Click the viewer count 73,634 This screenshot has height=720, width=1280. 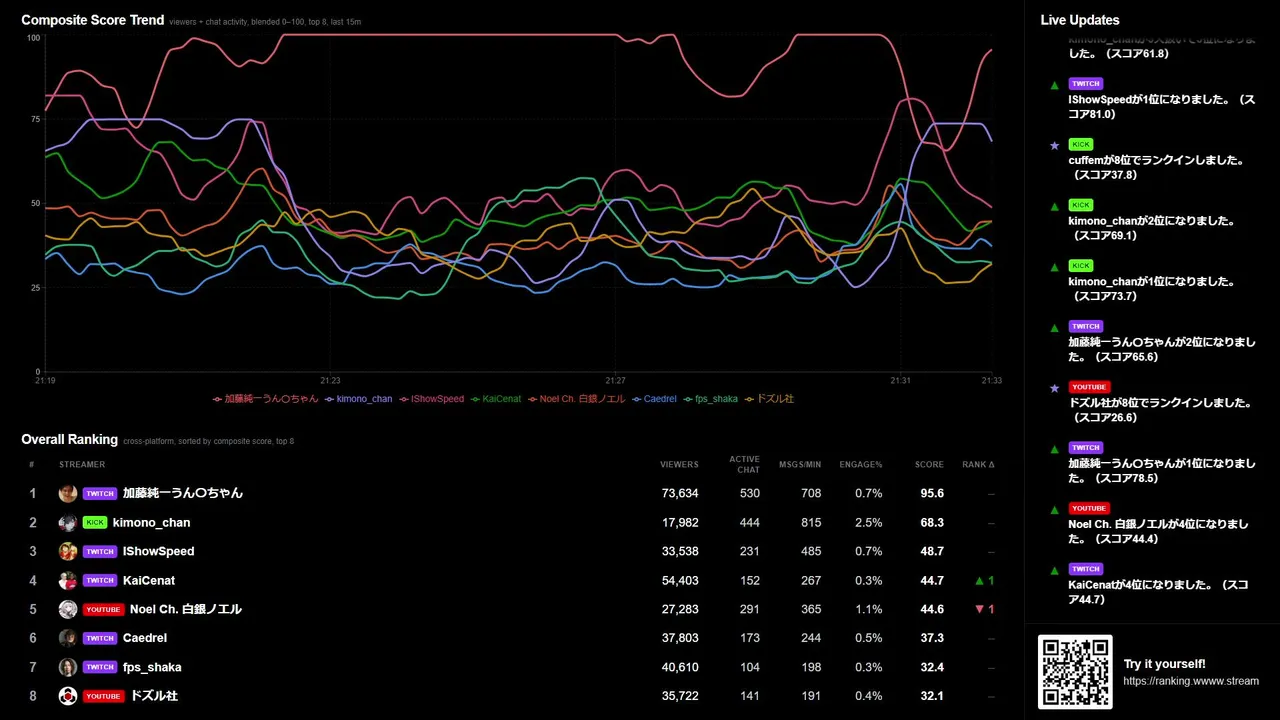pyautogui.click(x=680, y=493)
